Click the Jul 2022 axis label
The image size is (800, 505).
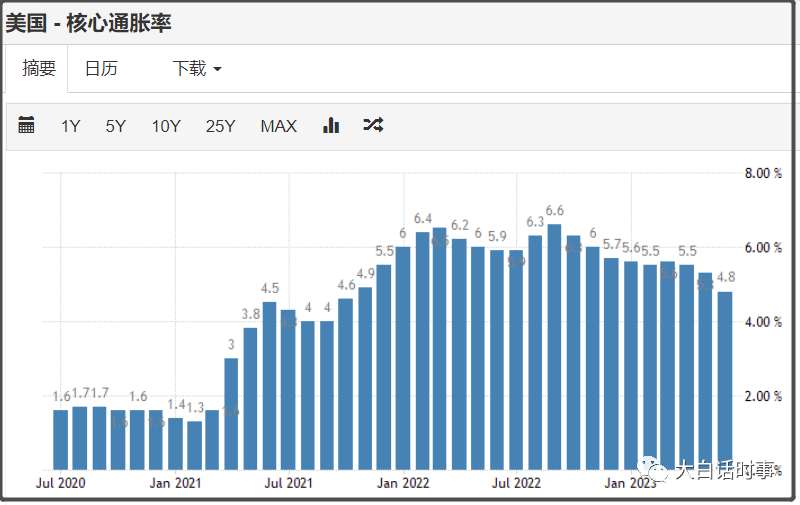[516, 483]
